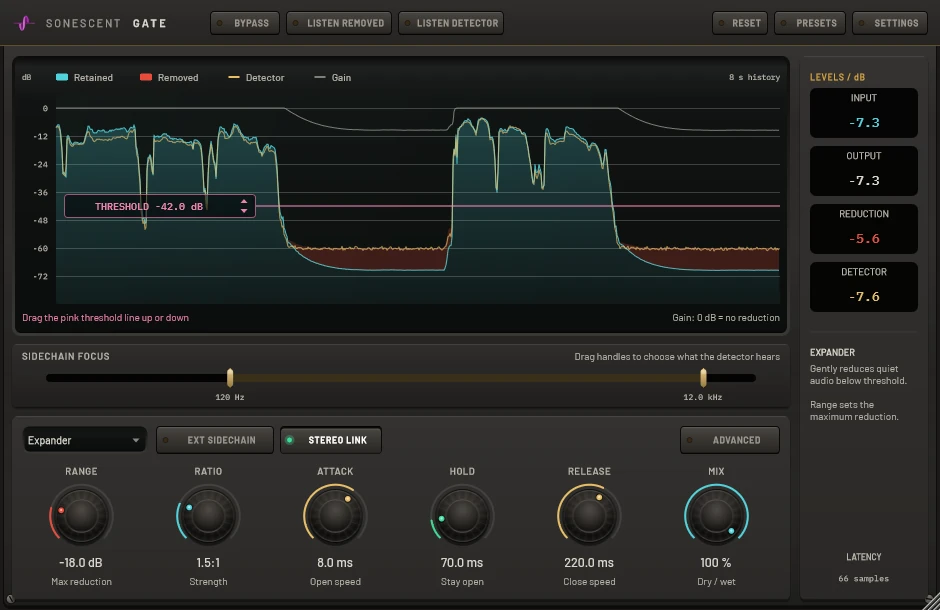Click the small round icon at bottom-left corner
Screen dimensions: 940x610
point(10,598)
